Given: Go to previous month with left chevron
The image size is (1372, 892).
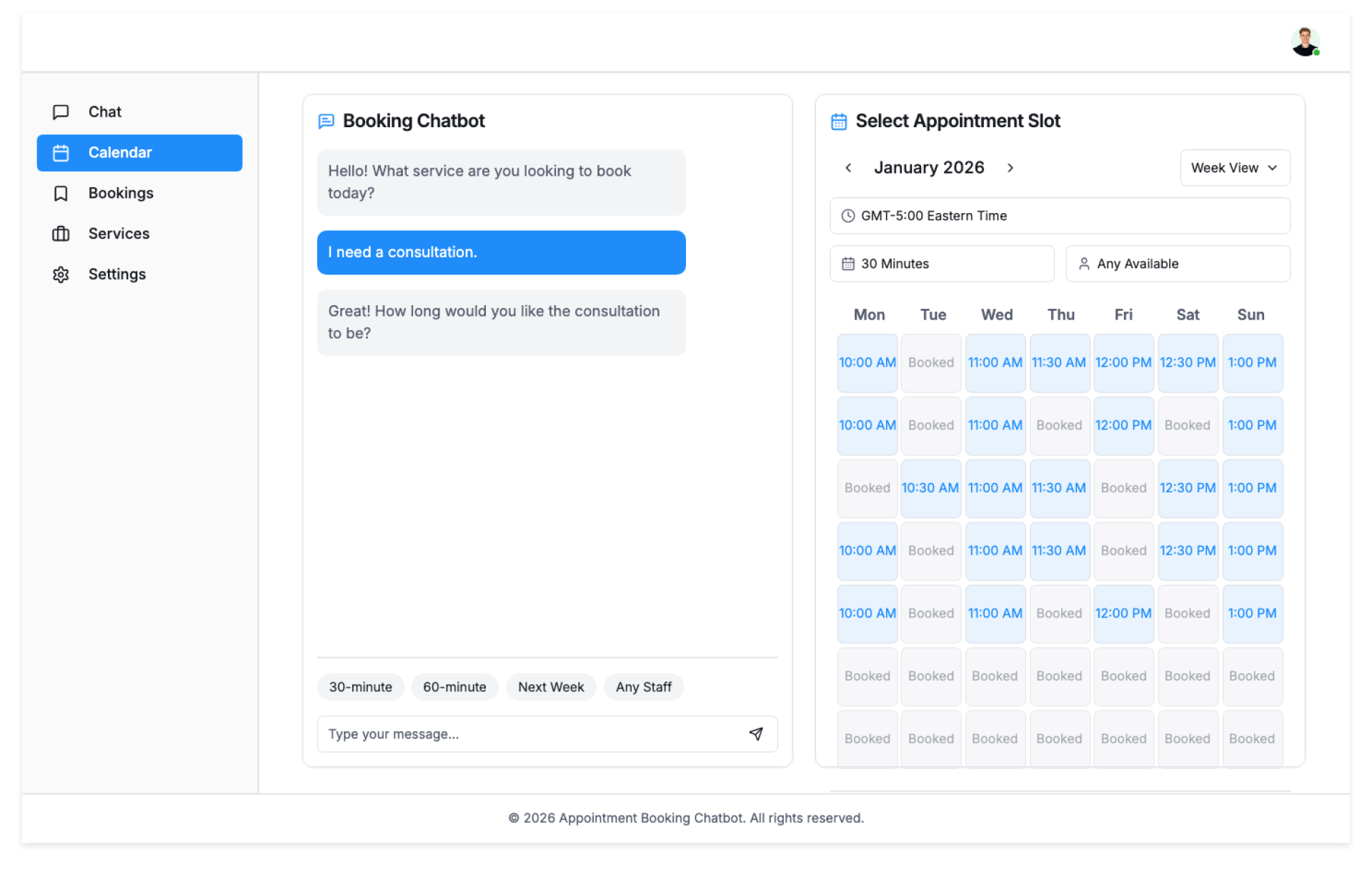Looking at the screenshot, I should pos(848,168).
